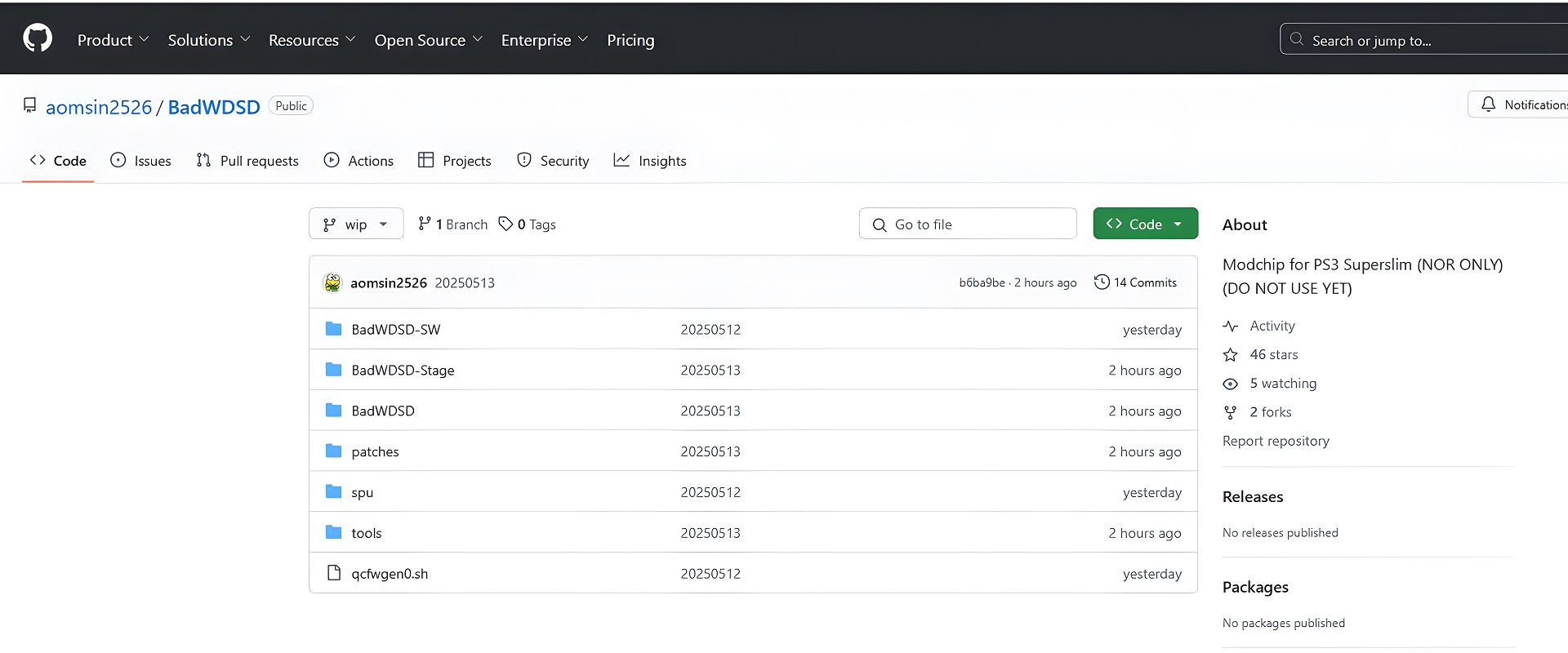Click the Go to file field
The width and height of the screenshot is (1568, 653).
[x=968, y=224]
